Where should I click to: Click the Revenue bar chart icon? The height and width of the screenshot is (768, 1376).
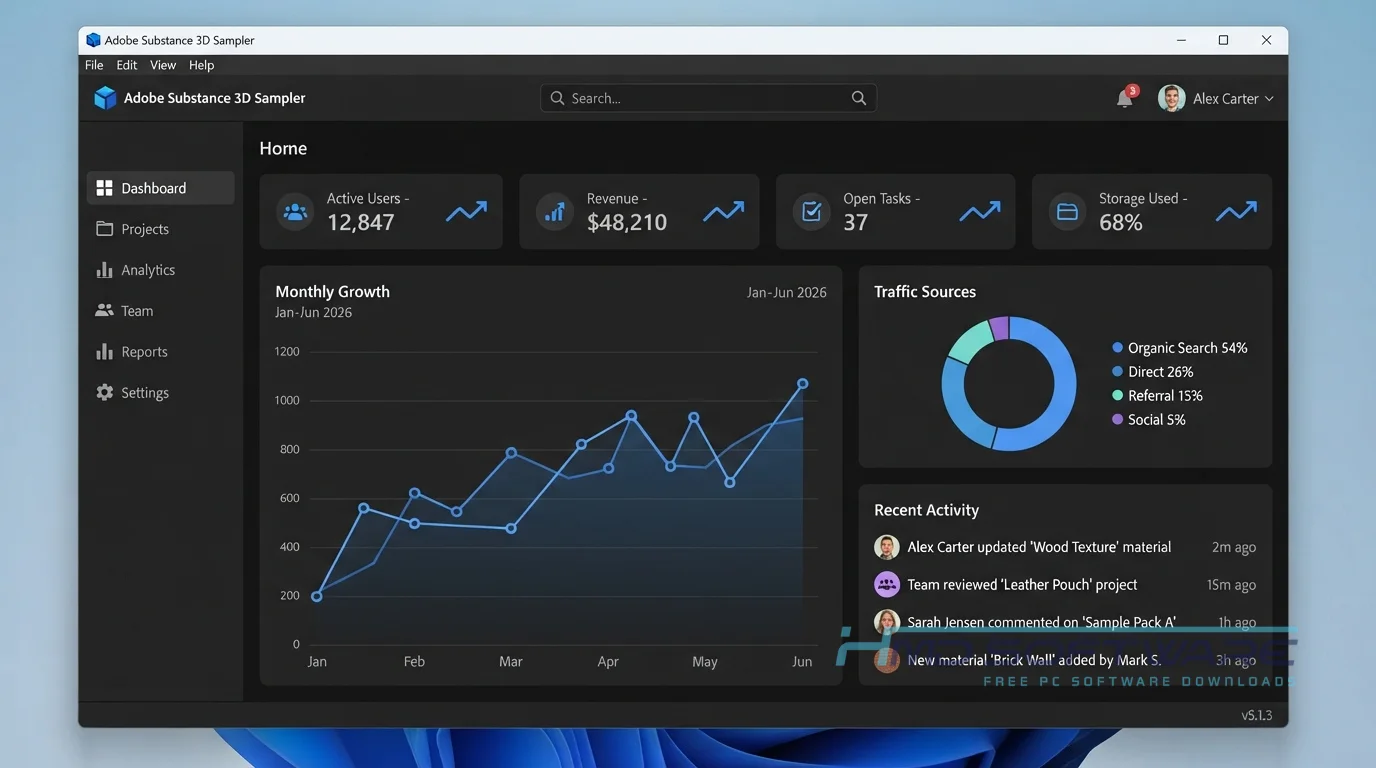point(555,212)
